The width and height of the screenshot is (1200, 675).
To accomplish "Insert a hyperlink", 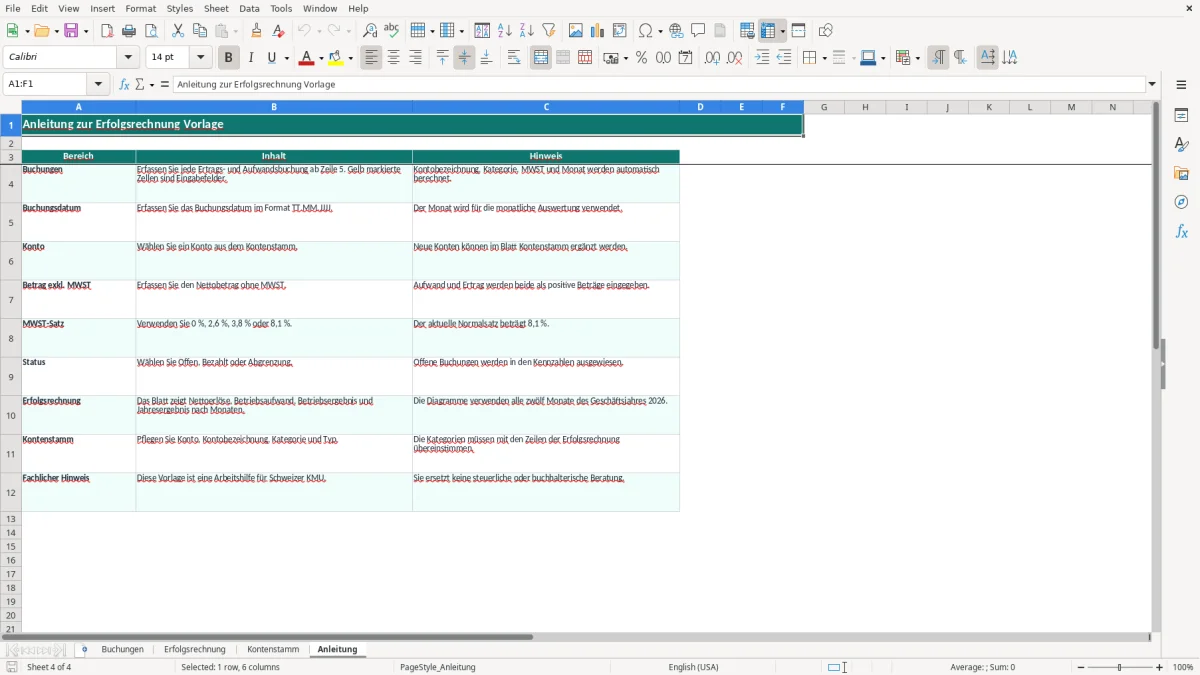I will pos(676,31).
